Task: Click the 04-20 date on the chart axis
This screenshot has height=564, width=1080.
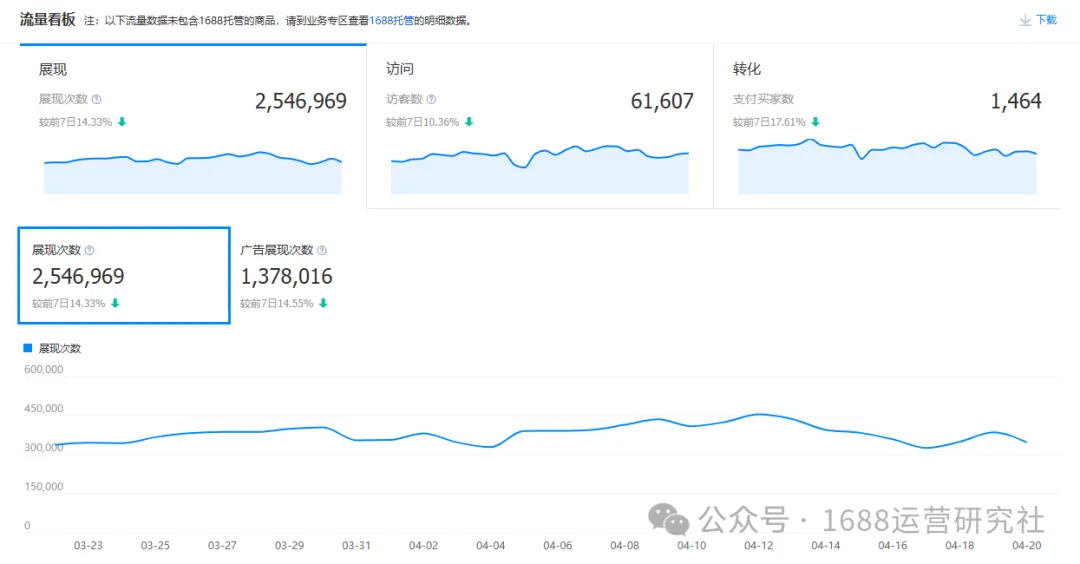Action: (1026, 545)
